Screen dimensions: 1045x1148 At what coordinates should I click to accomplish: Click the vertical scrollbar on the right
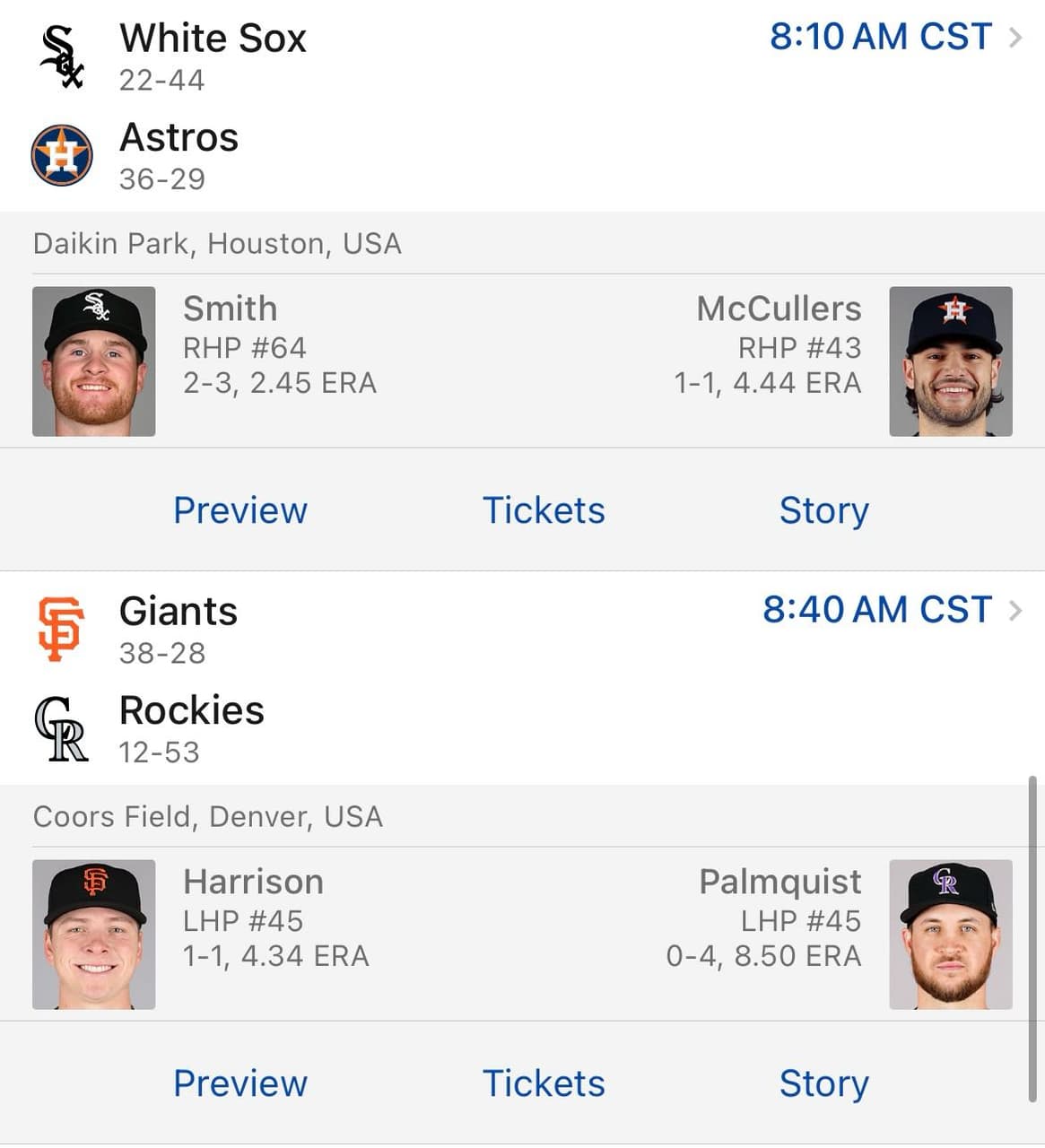click(1032, 937)
